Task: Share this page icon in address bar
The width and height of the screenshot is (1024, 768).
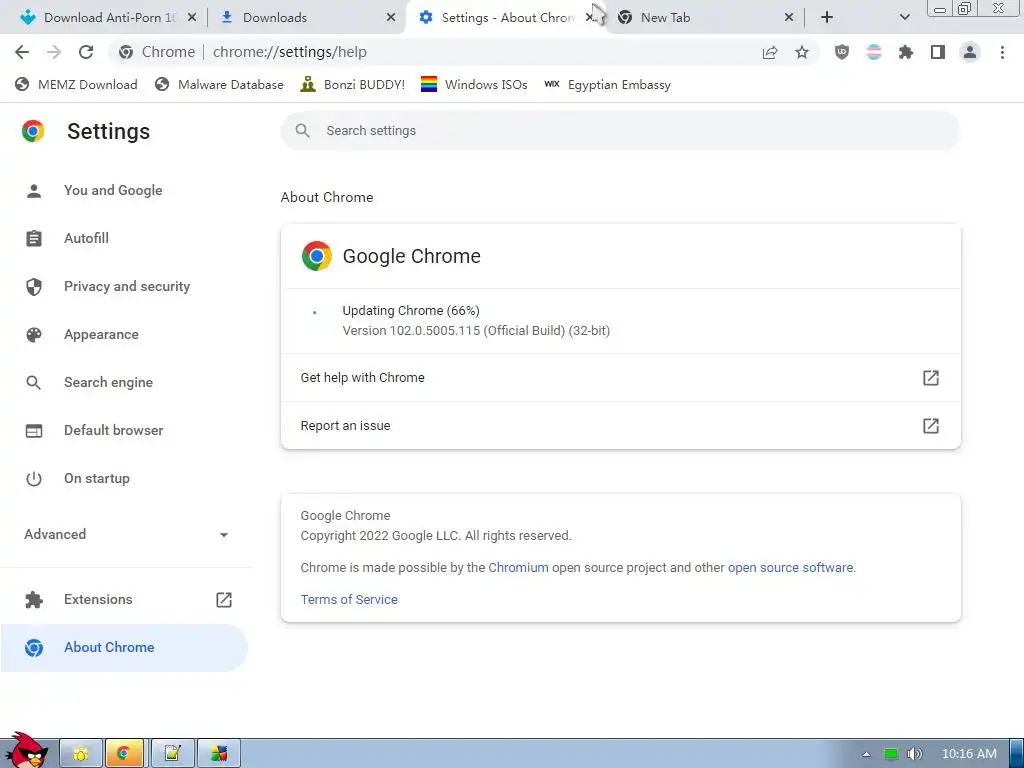Action: [x=770, y=52]
